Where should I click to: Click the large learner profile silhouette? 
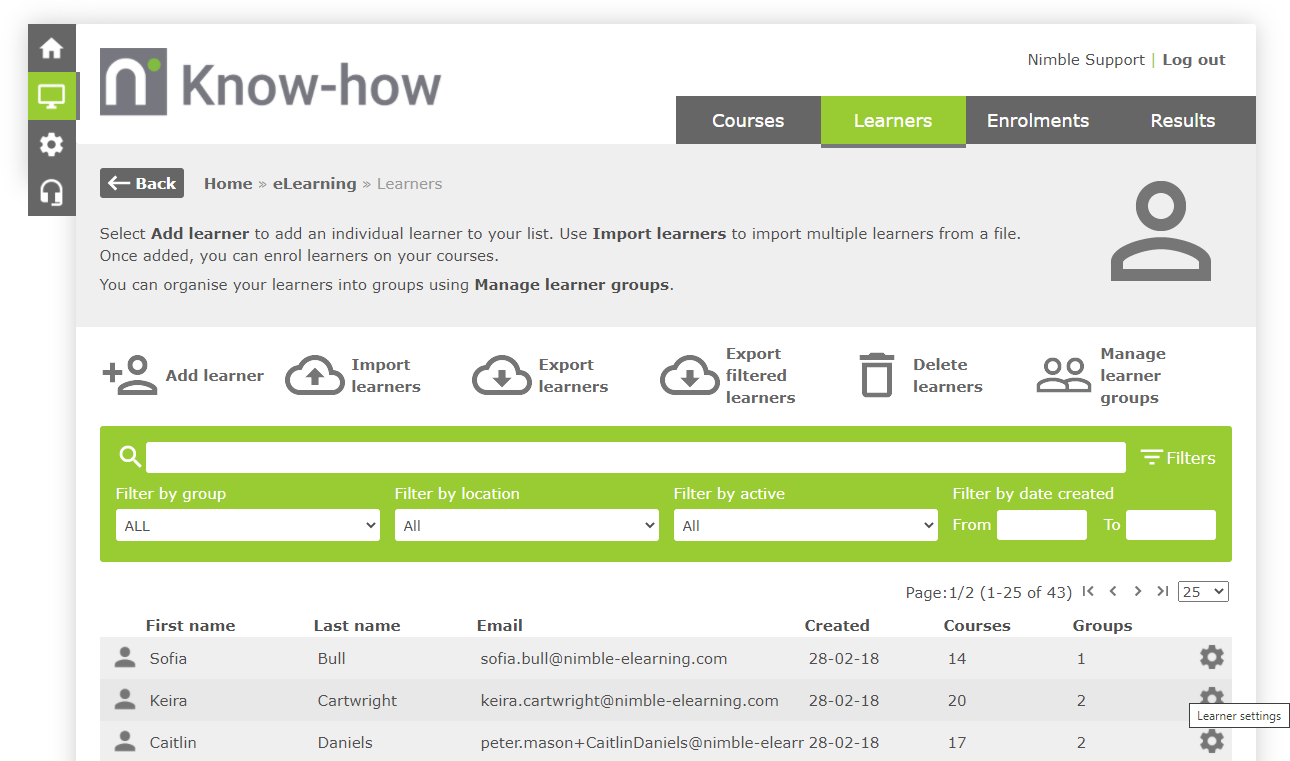point(1161,232)
